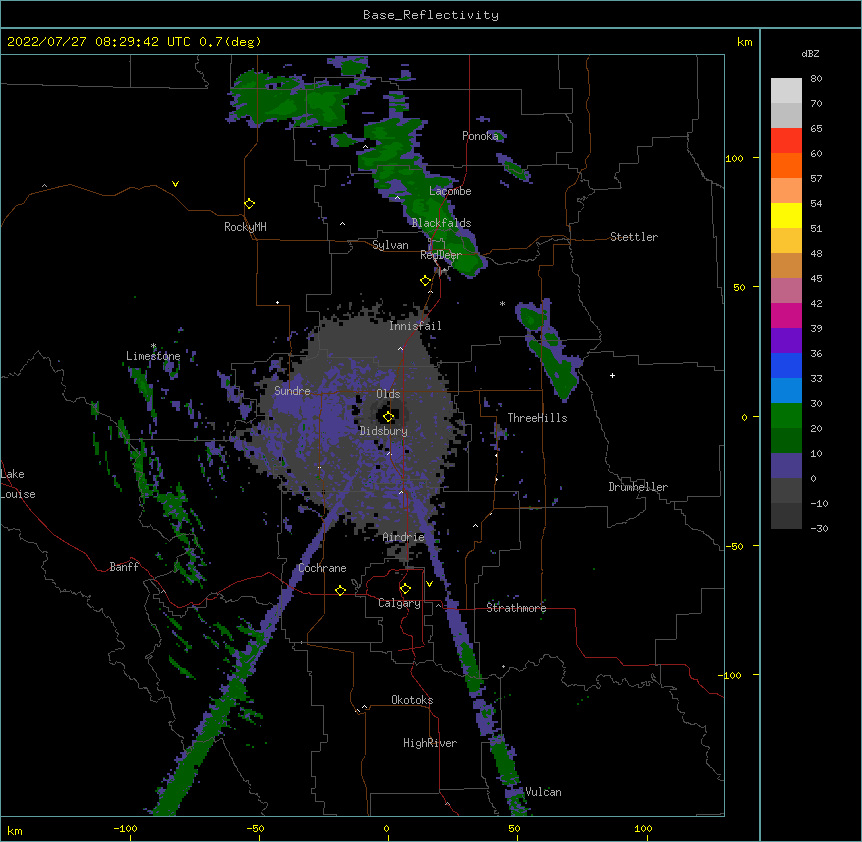Pick the light gray 70-80 dBZ swatch
The image size is (862, 842).
(x=786, y=91)
